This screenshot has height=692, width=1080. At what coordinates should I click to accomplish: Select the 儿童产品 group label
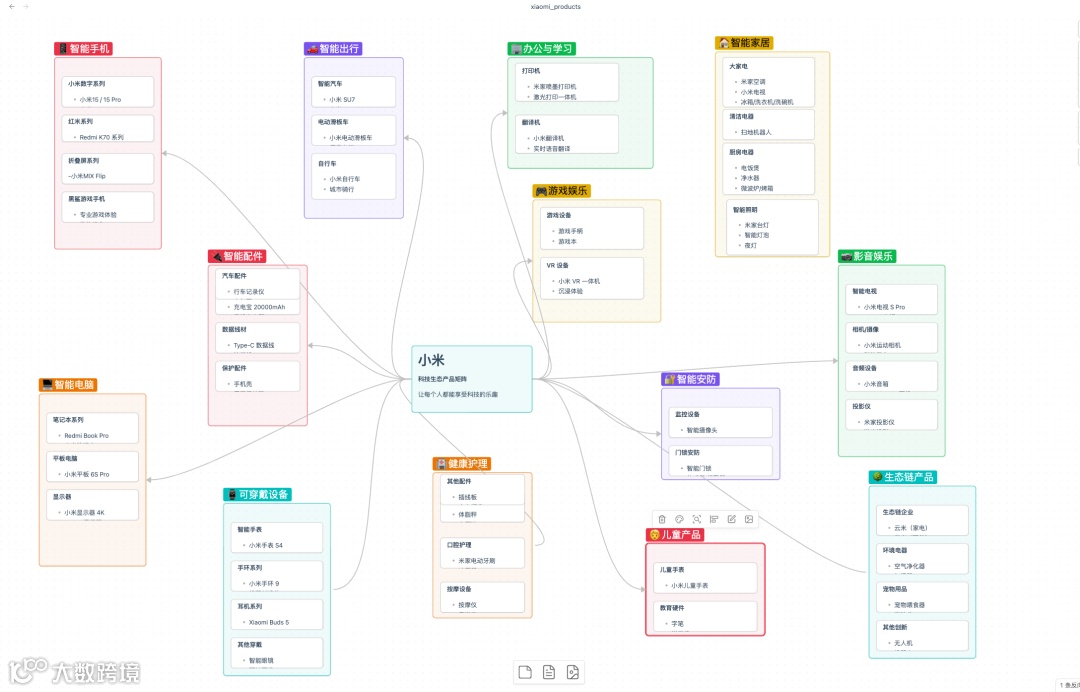click(675, 534)
